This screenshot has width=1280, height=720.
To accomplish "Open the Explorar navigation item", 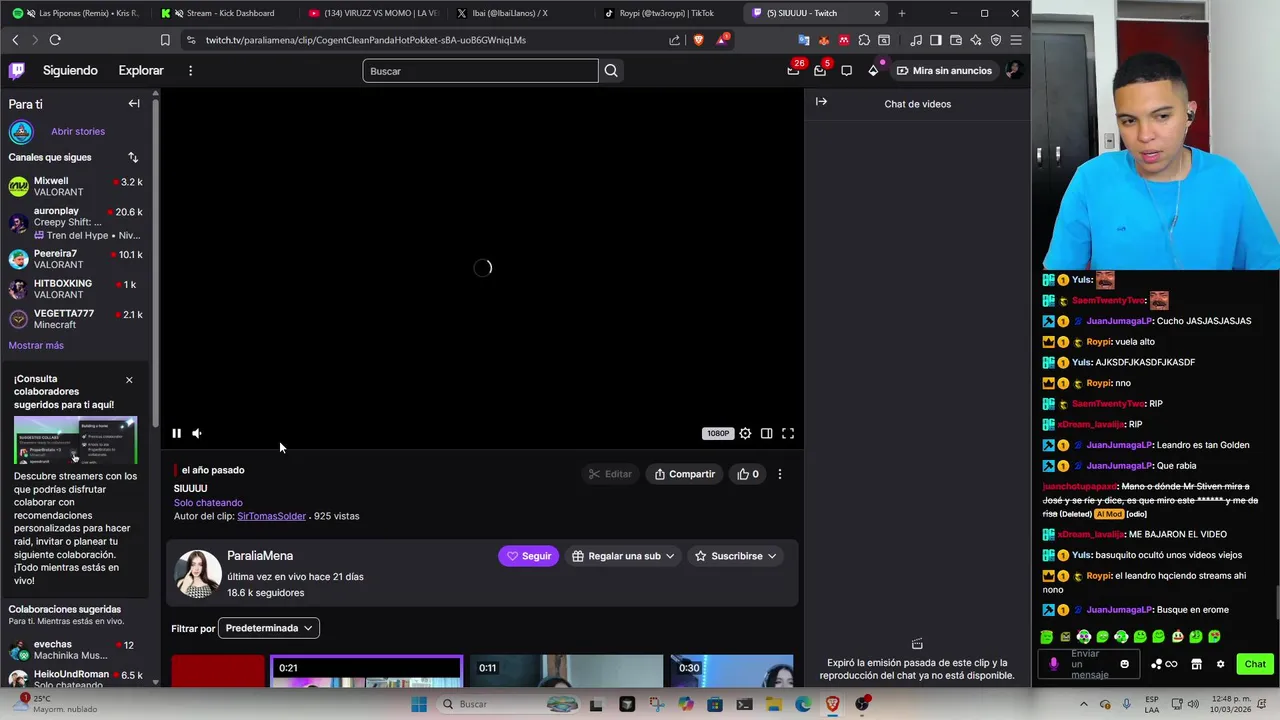I will [141, 71].
